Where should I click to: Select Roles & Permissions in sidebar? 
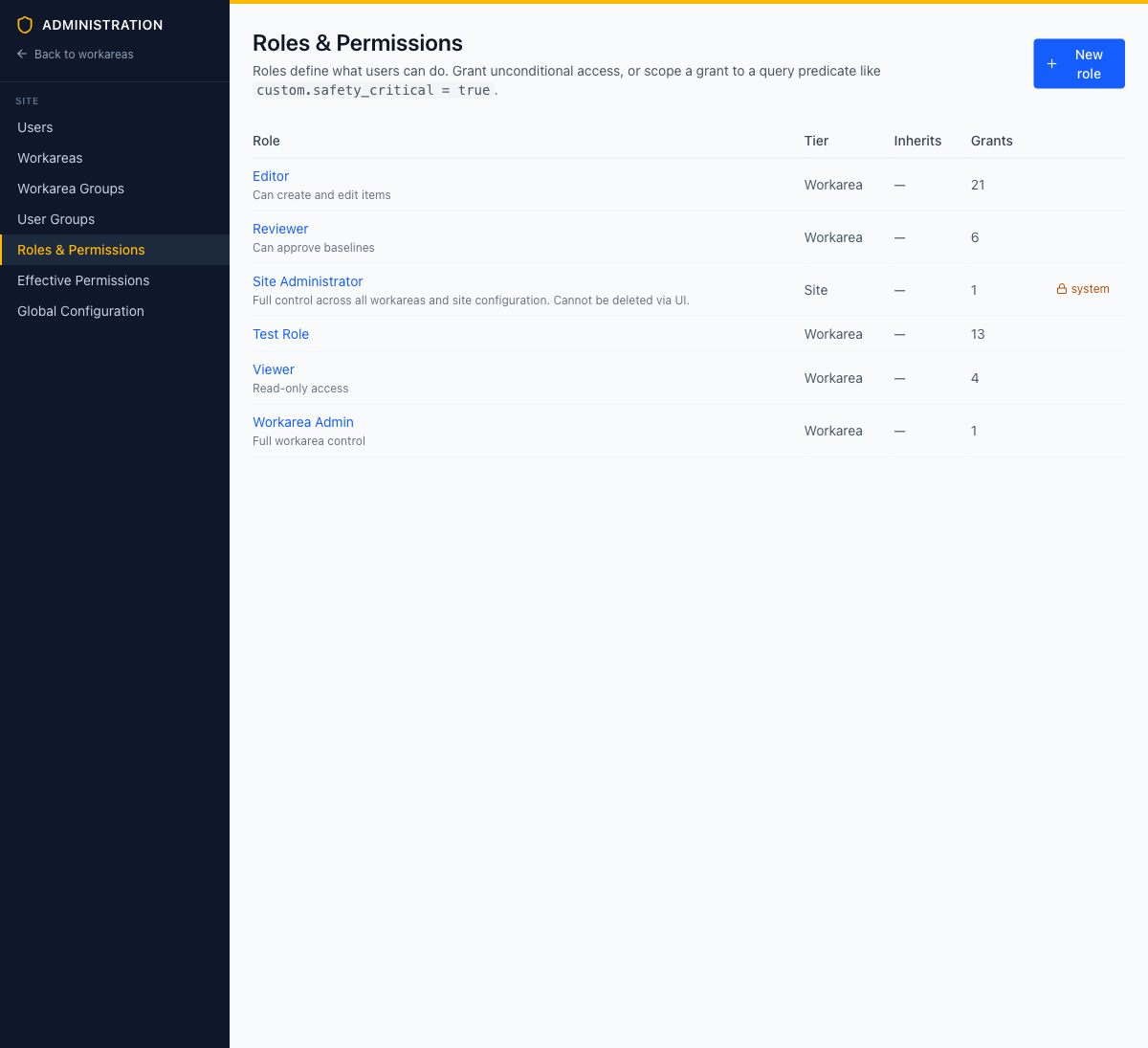tap(115, 250)
